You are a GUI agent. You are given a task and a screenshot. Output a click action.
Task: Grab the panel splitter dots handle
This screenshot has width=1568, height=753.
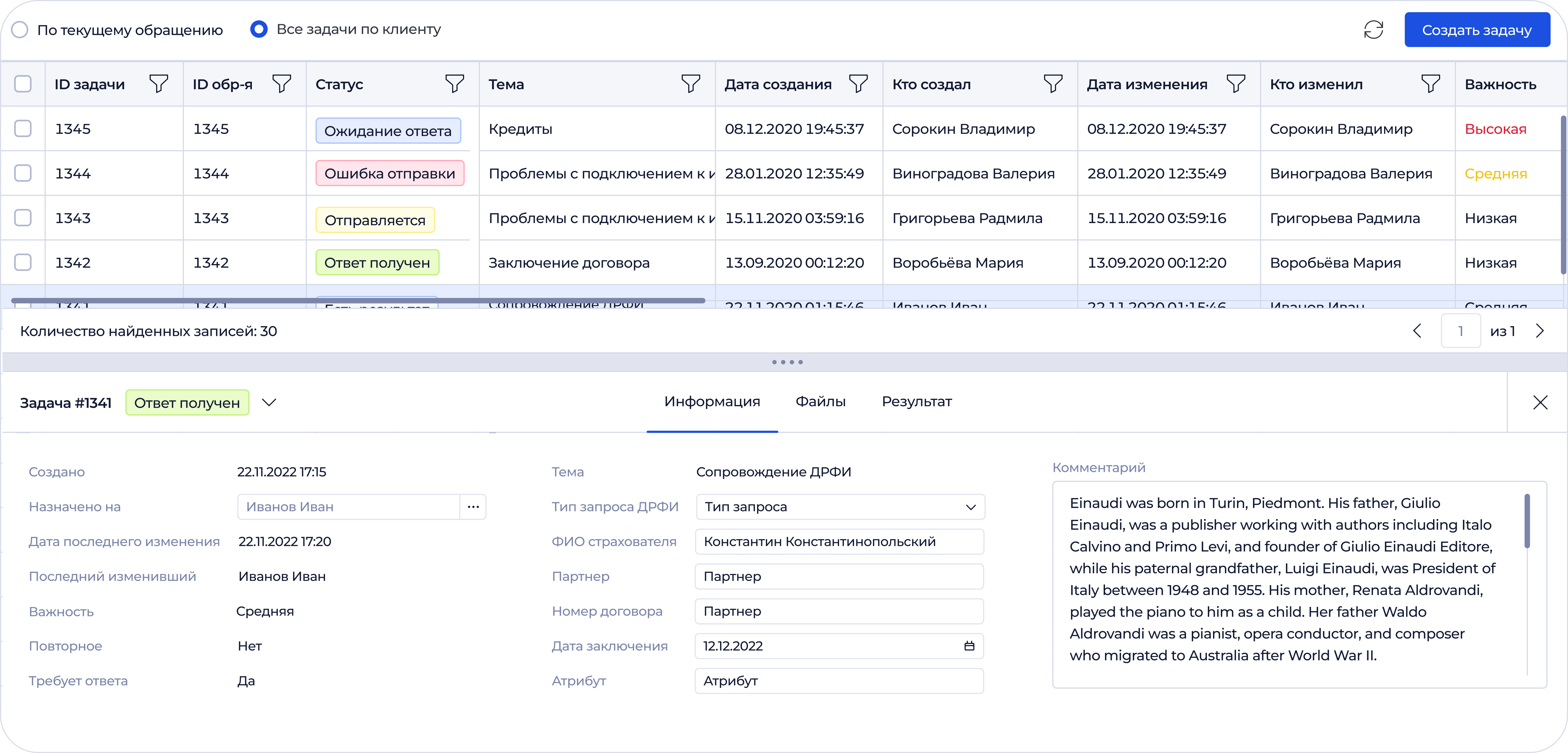[787, 362]
